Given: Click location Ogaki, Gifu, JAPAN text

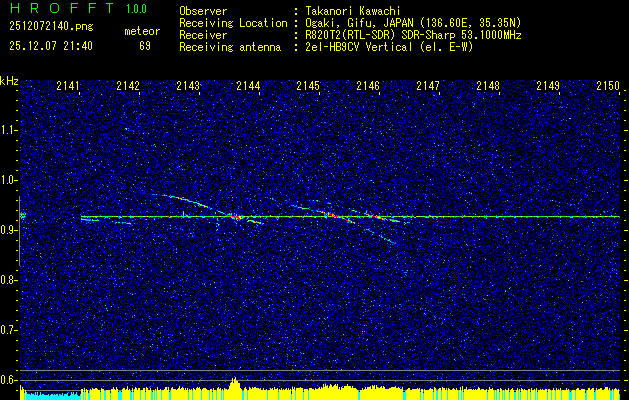Looking at the screenshot, I should coord(413,23).
